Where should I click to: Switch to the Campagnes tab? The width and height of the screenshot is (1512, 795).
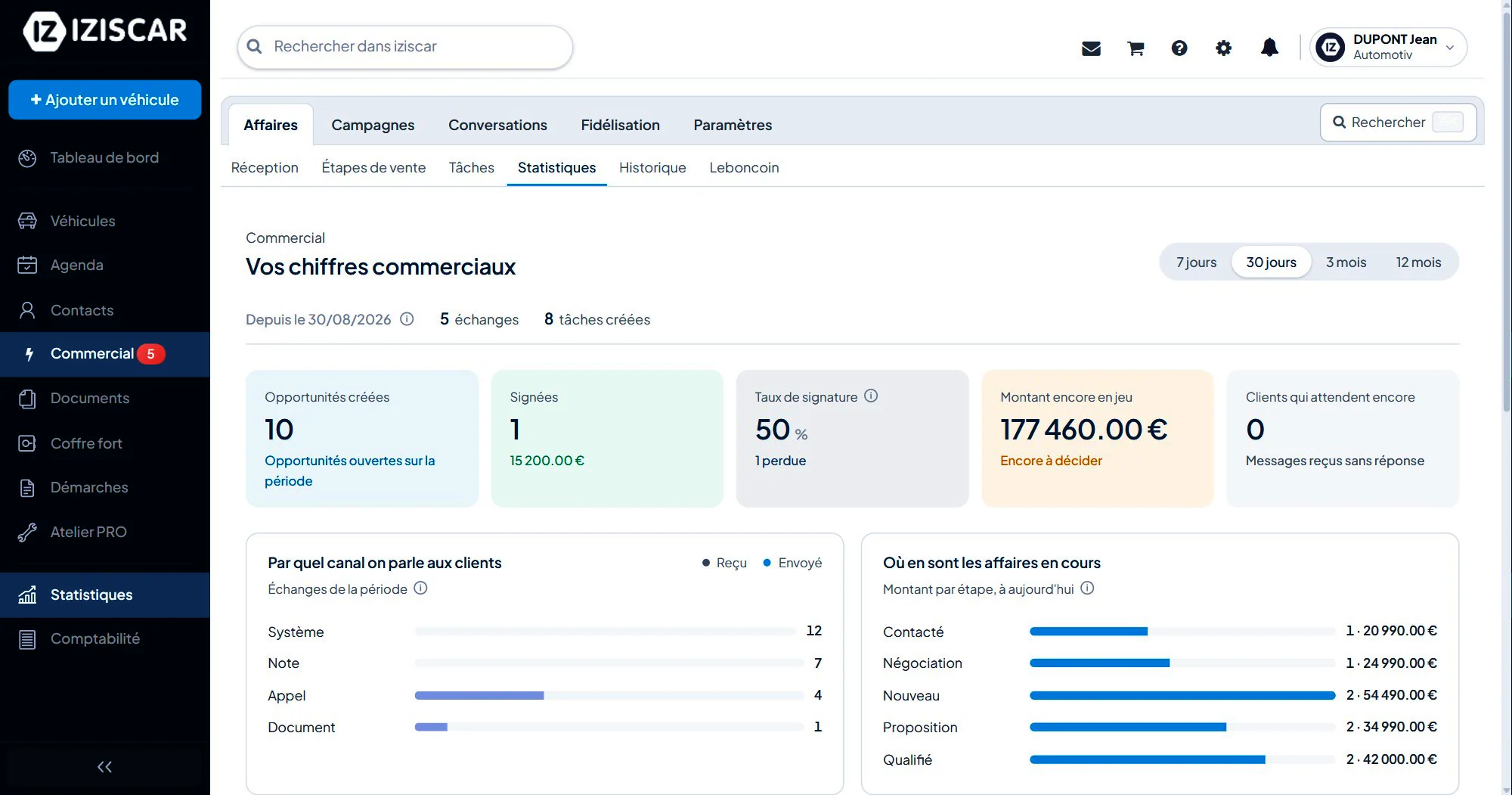click(373, 125)
